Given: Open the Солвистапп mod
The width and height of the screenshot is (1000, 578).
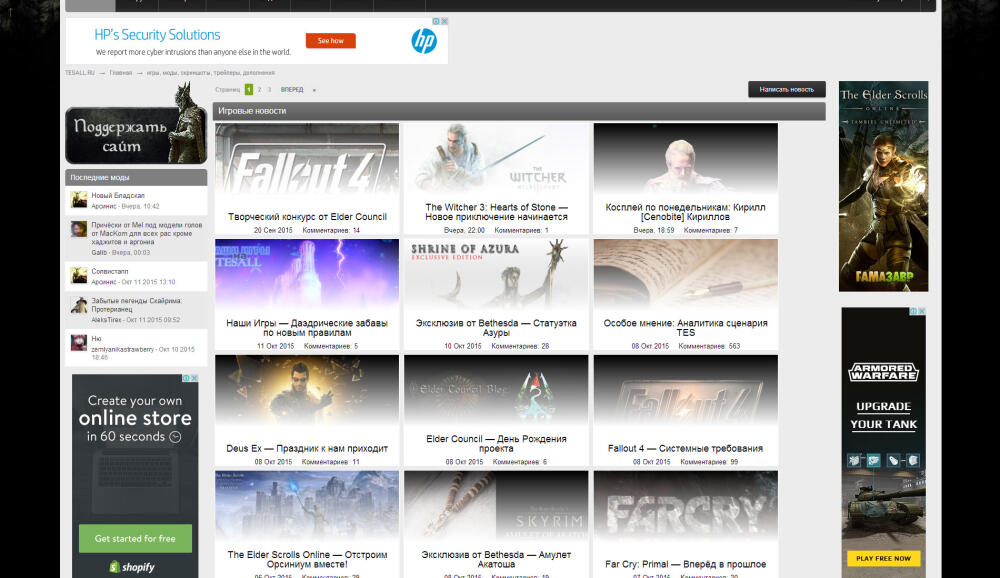Looking at the screenshot, I should point(110,271).
